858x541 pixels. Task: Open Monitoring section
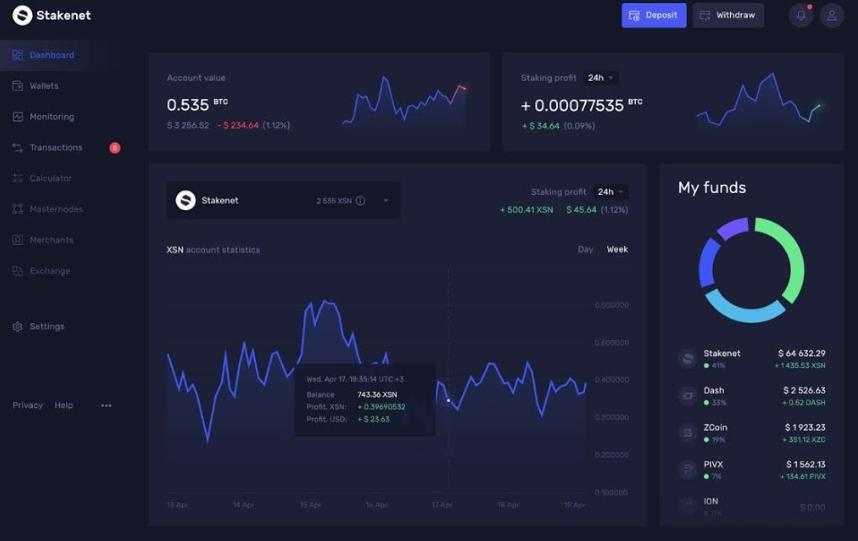52,117
